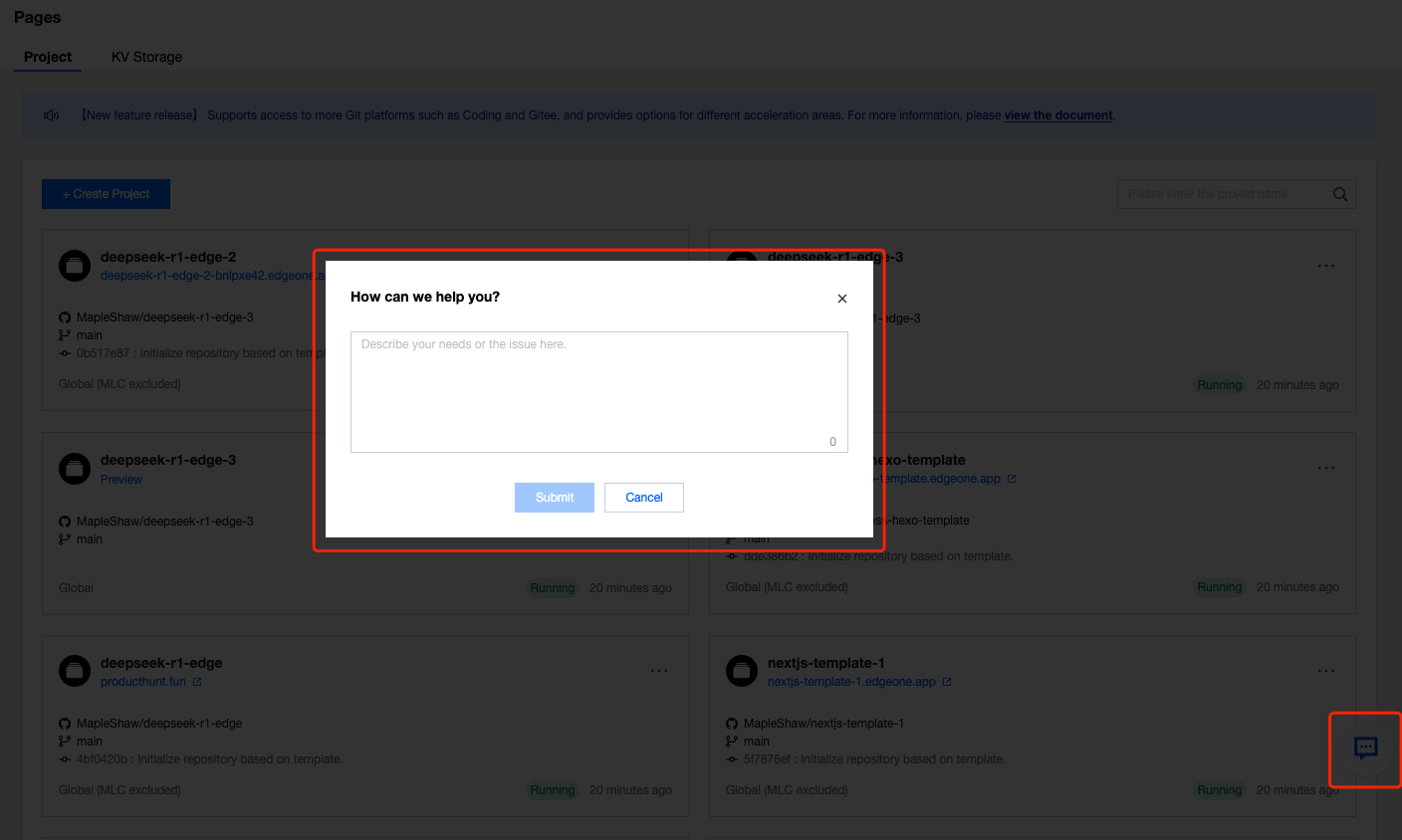The height and width of the screenshot is (840, 1402).
Task: Click the nextjs-template-1 project logo icon
Action: tap(742, 671)
